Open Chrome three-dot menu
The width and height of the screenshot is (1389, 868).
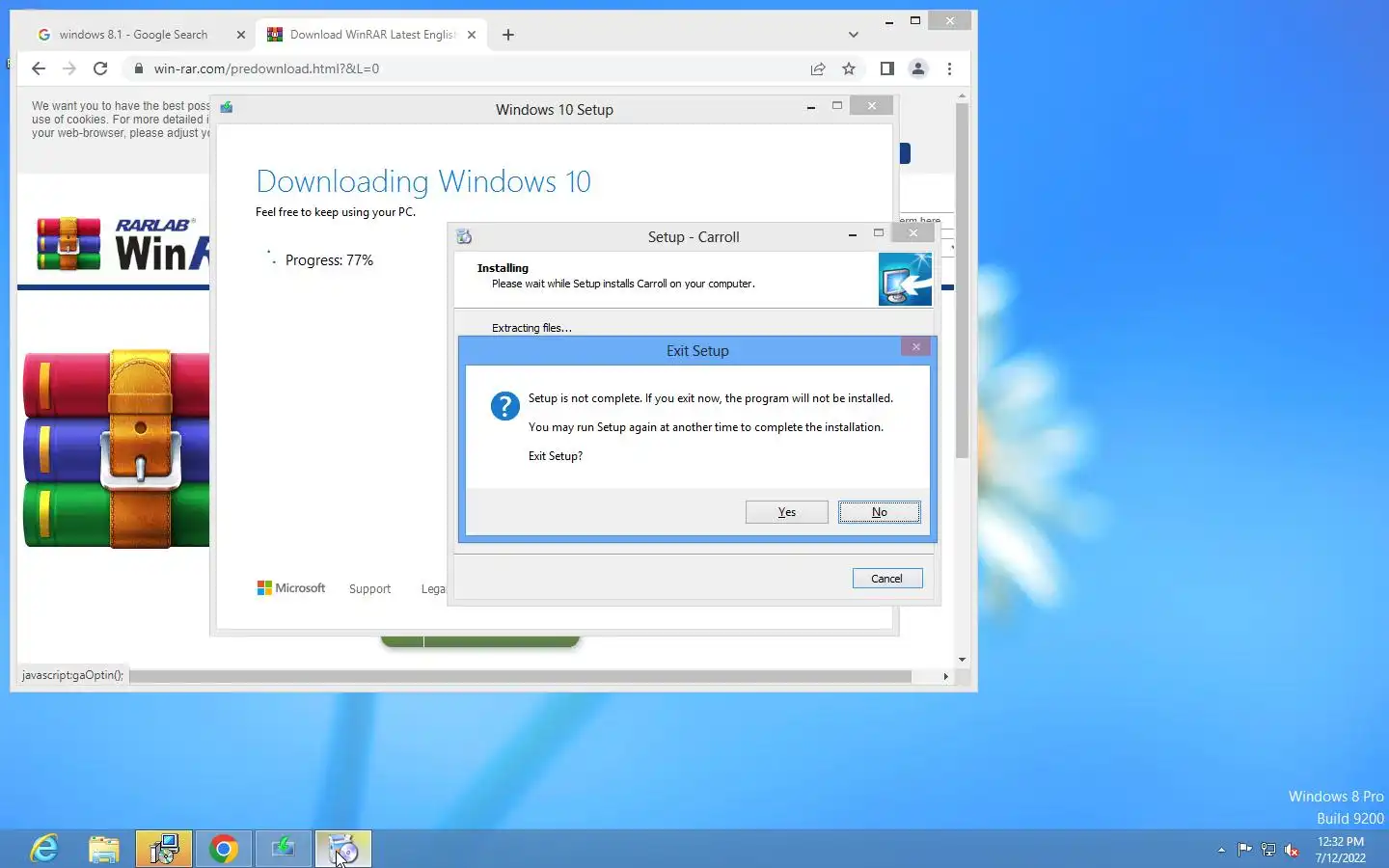(x=949, y=68)
